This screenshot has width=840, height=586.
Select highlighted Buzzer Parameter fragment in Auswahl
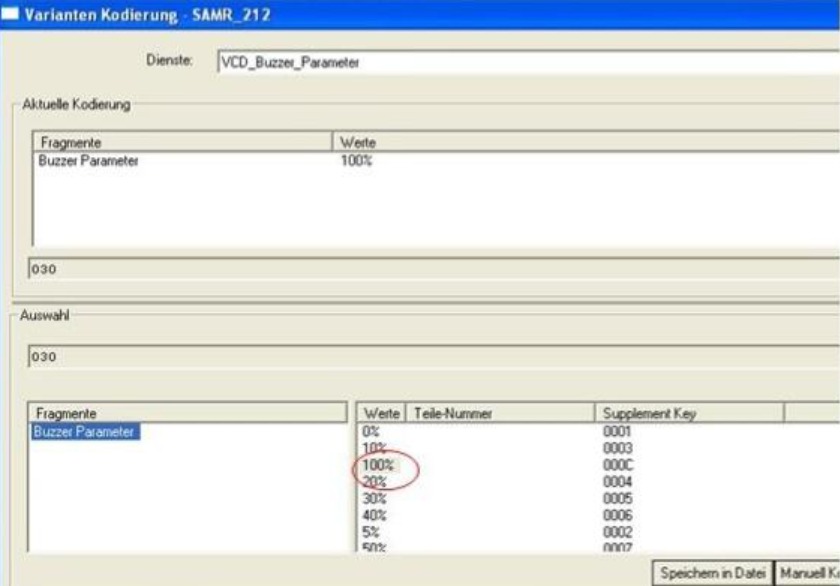pyautogui.click(x=86, y=432)
